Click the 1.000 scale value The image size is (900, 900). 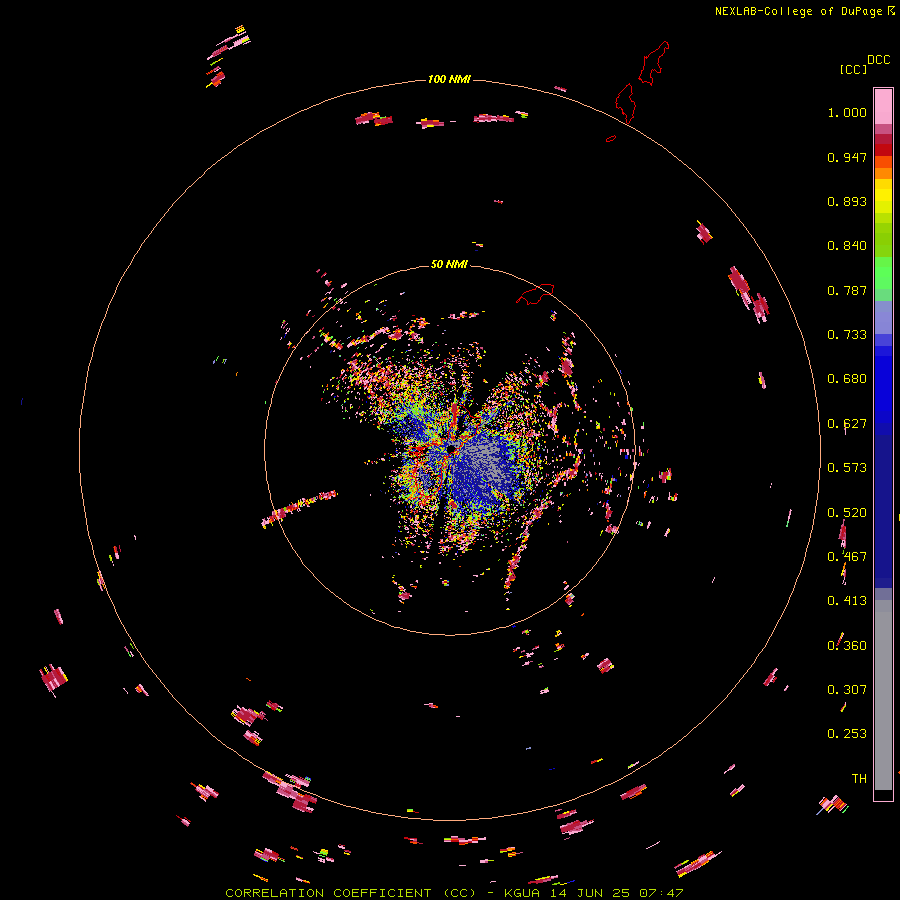847,112
